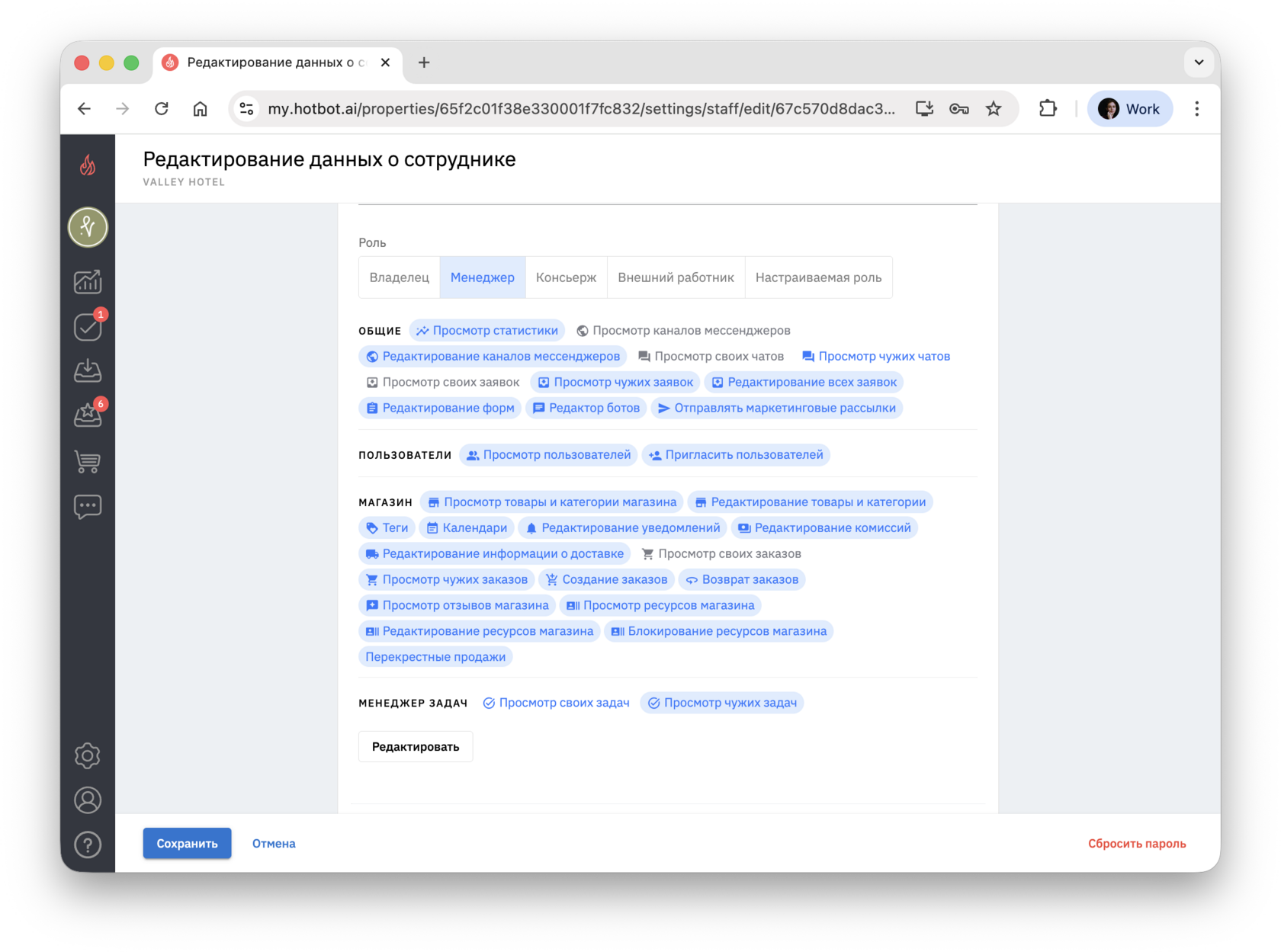
Task: Open the Valley Hotel property avatar
Action: 88,227
